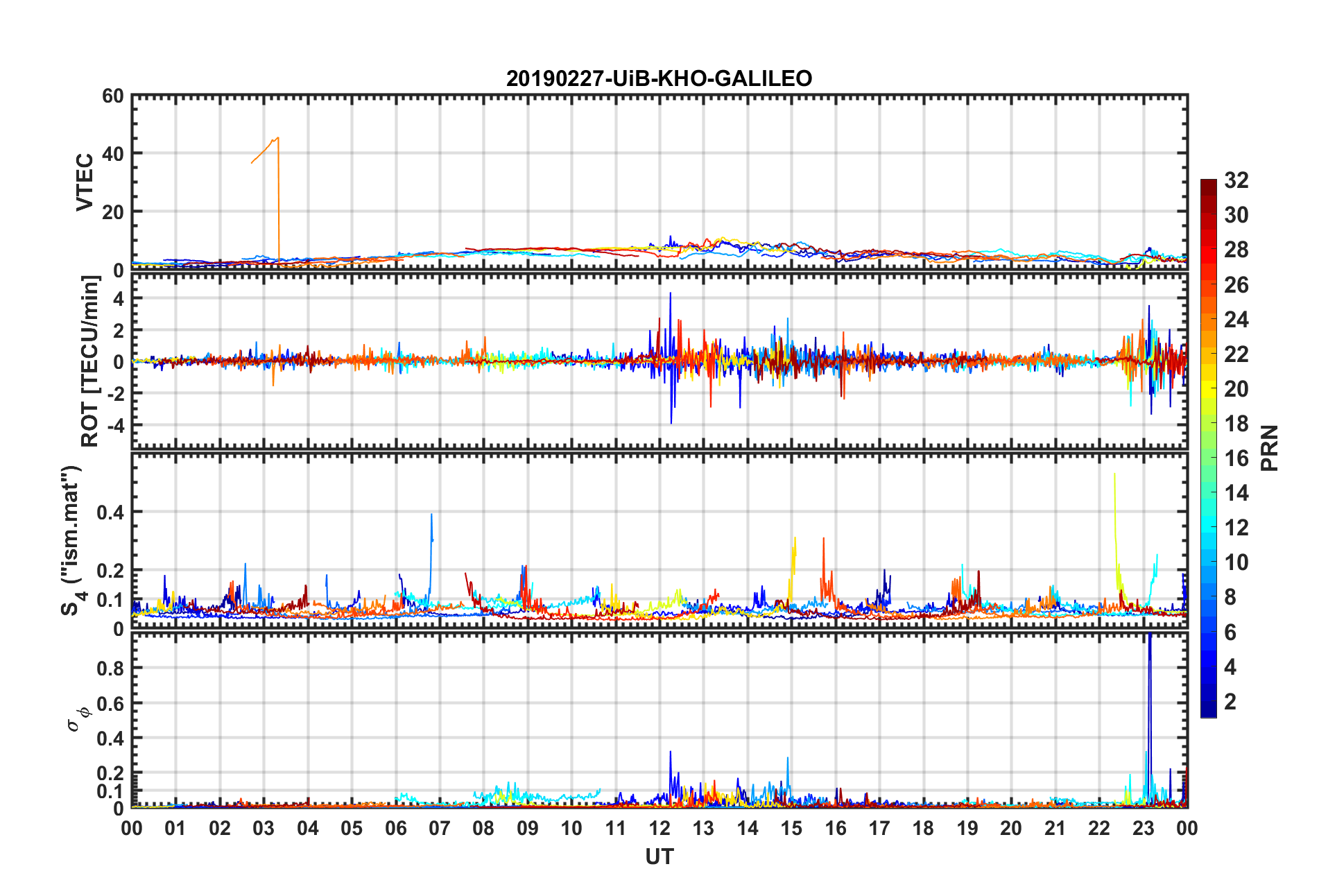Select the VTEC y-axis label
1319x896 pixels.
[x=85, y=182]
